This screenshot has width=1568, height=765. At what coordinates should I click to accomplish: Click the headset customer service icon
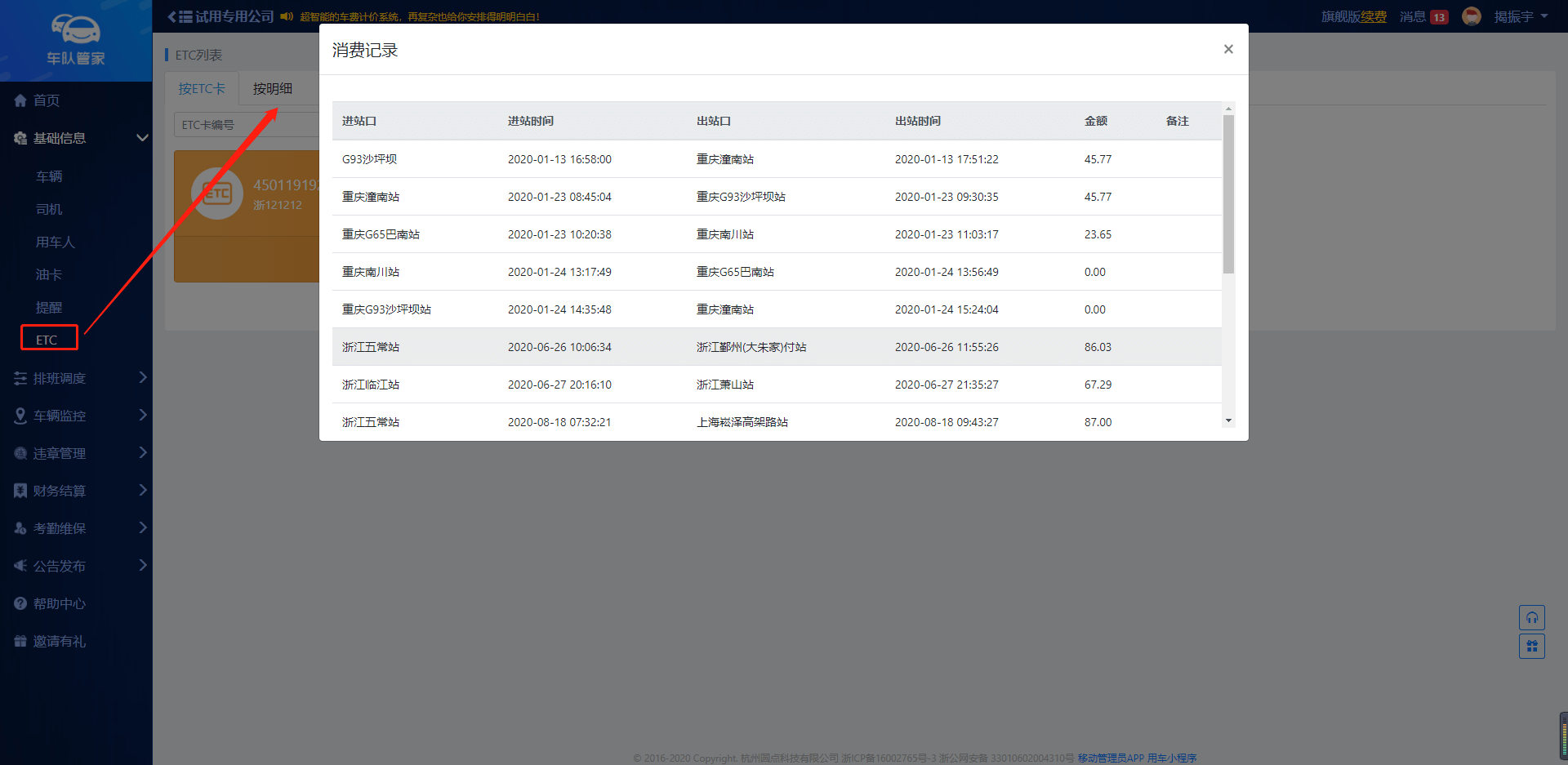[1531, 617]
